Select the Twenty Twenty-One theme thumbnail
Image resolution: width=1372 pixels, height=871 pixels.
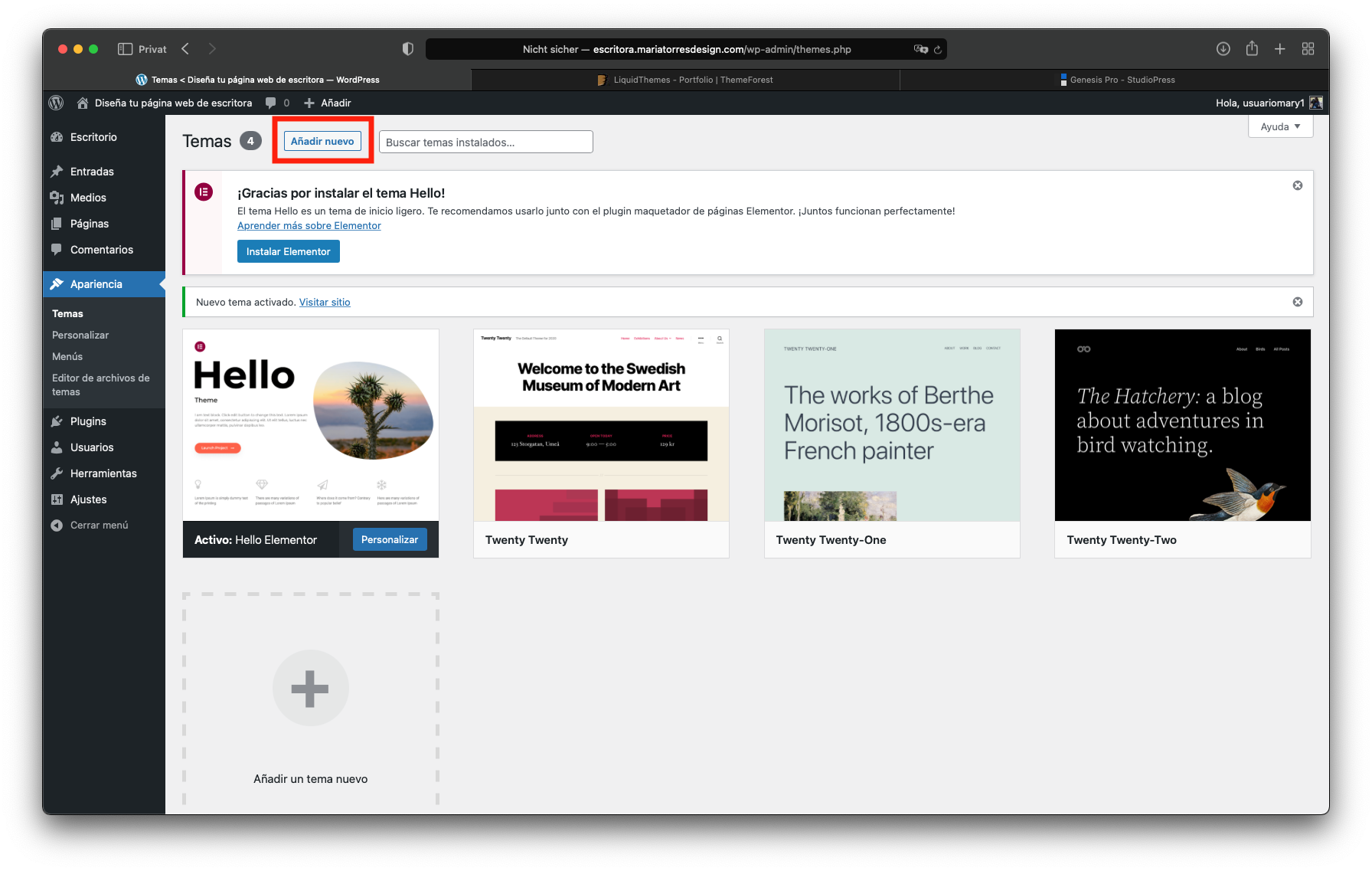point(892,425)
